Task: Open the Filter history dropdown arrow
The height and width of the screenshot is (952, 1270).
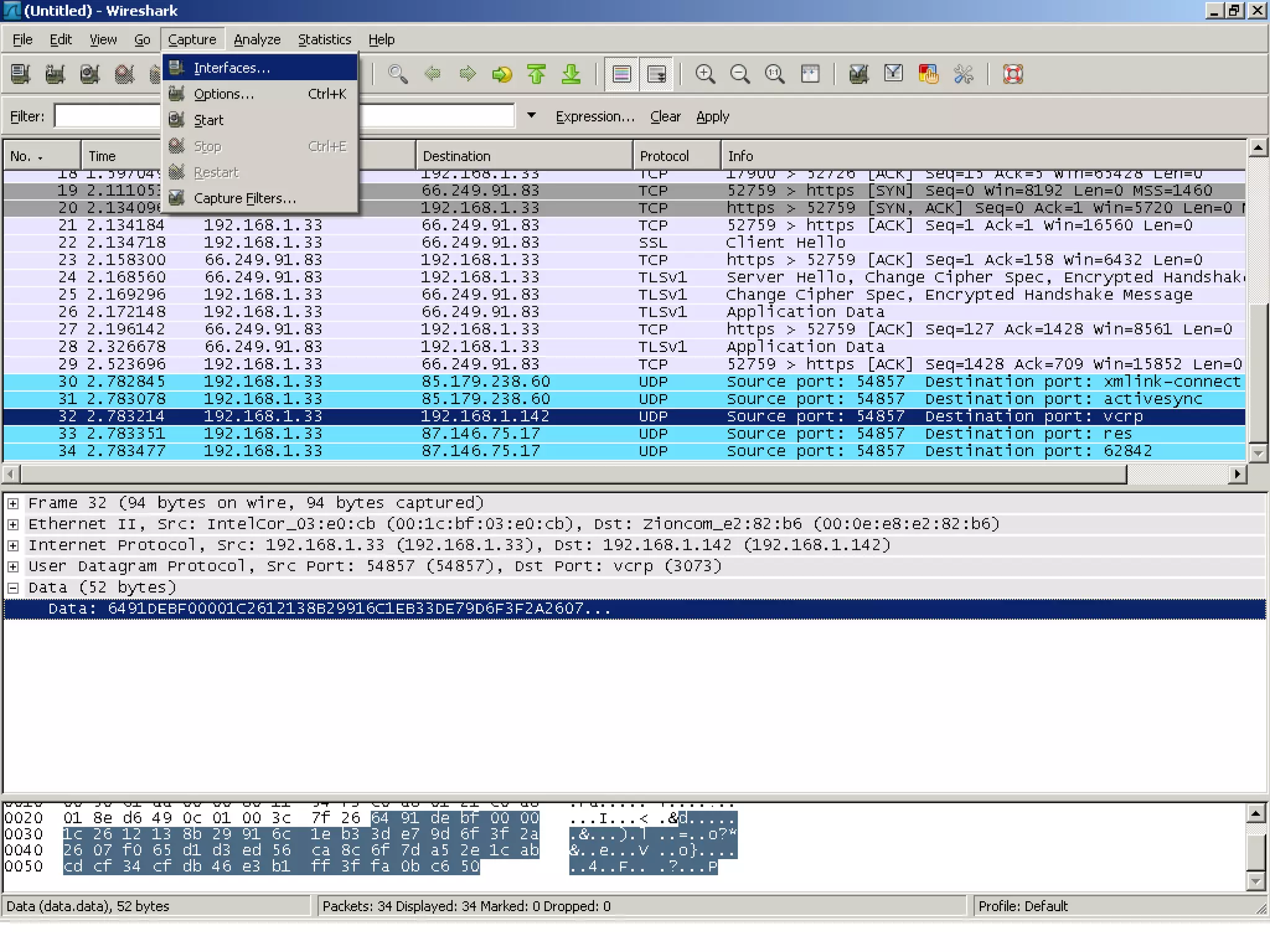Action: 531,116
